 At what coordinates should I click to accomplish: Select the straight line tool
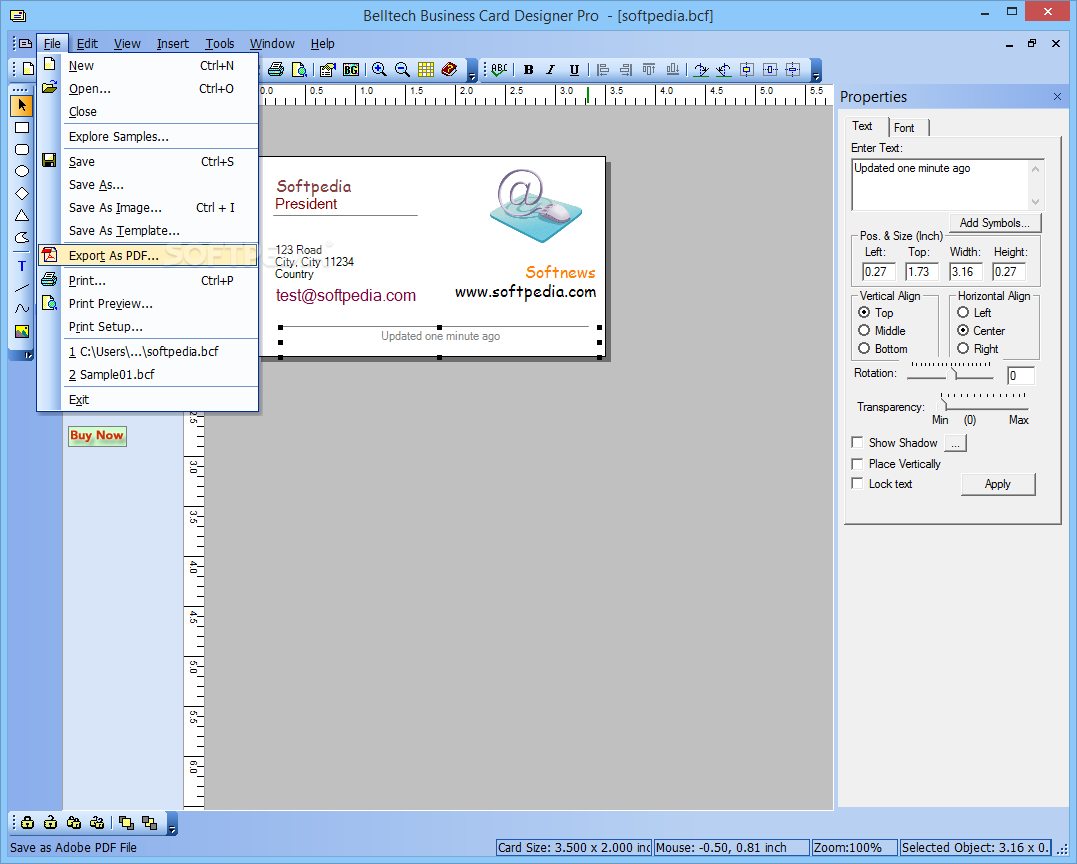tap(22, 288)
